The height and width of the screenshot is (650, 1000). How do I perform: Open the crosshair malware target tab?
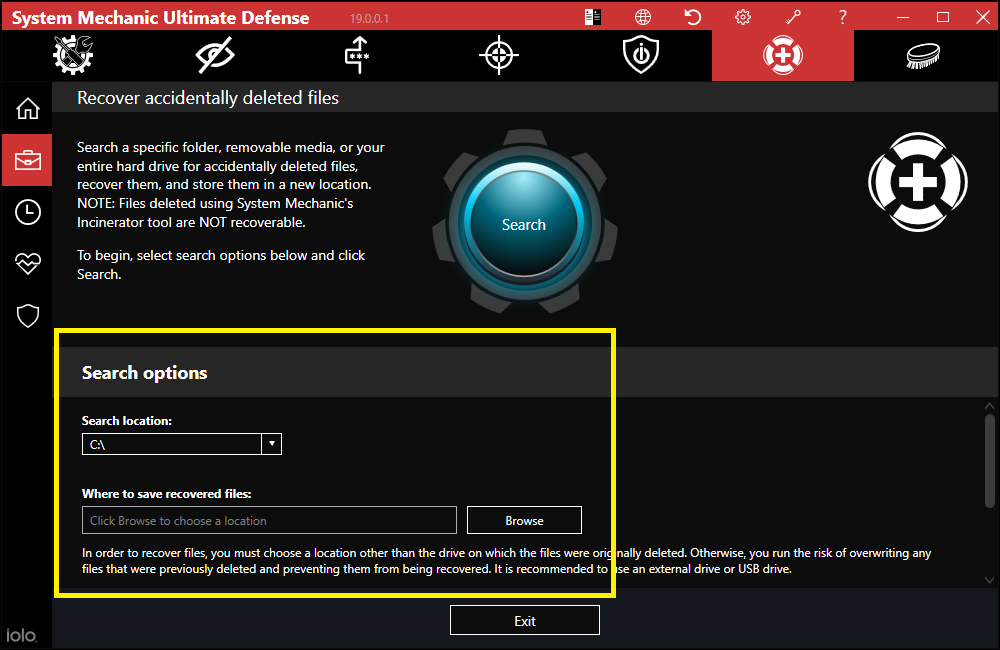499,55
